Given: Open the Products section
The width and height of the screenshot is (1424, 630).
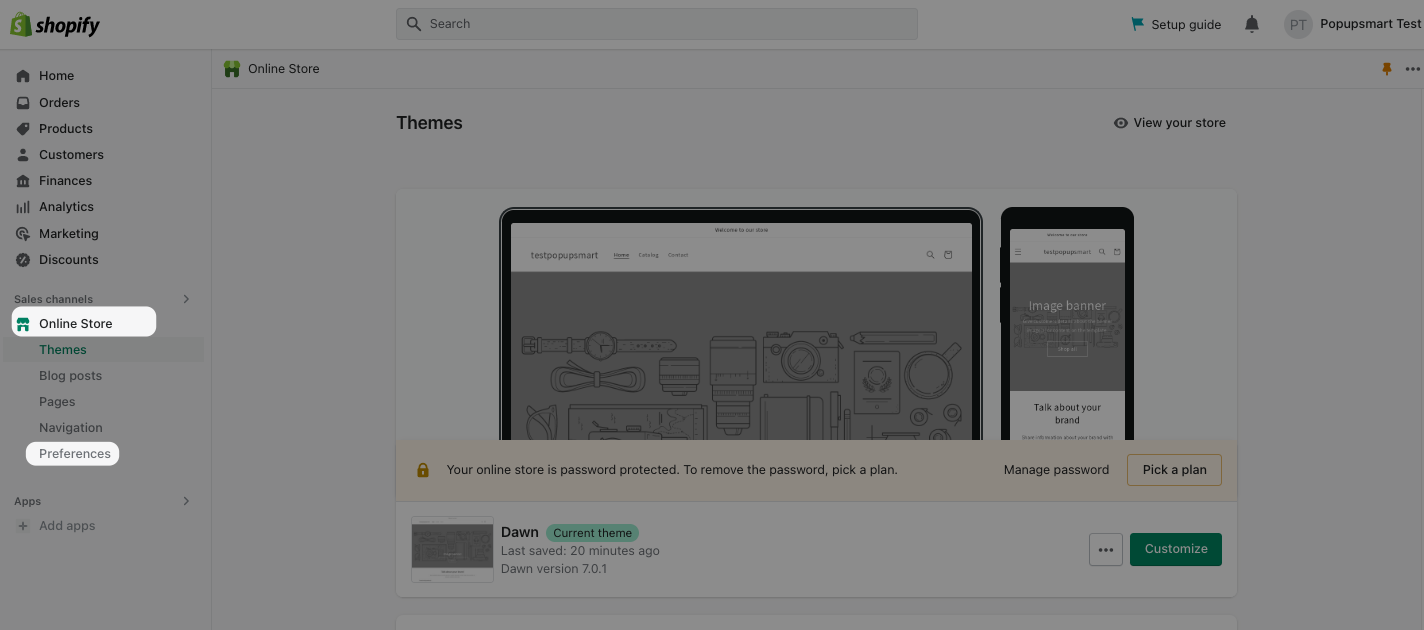Looking at the screenshot, I should [22, 128].
